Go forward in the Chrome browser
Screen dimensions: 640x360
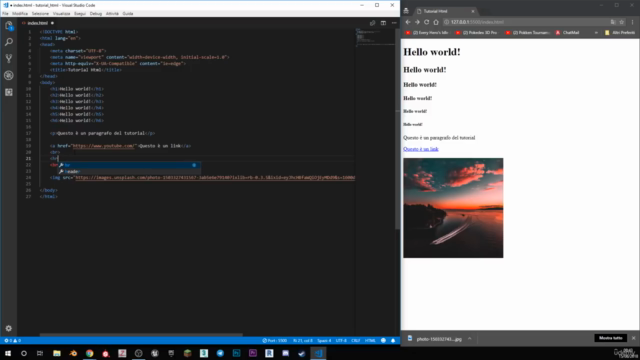(417, 22)
